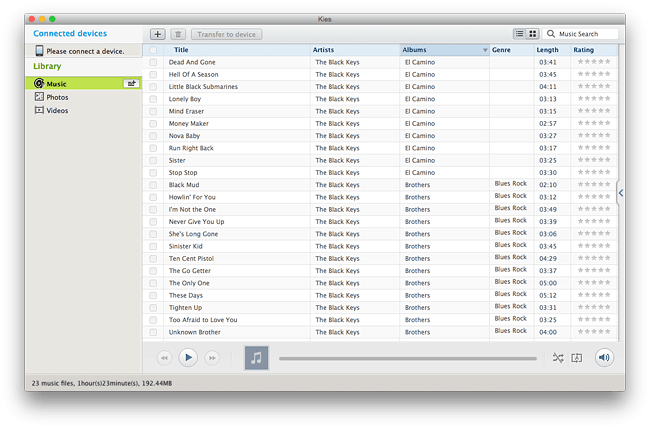Collapse the side panel arrow

tap(621, 193)
